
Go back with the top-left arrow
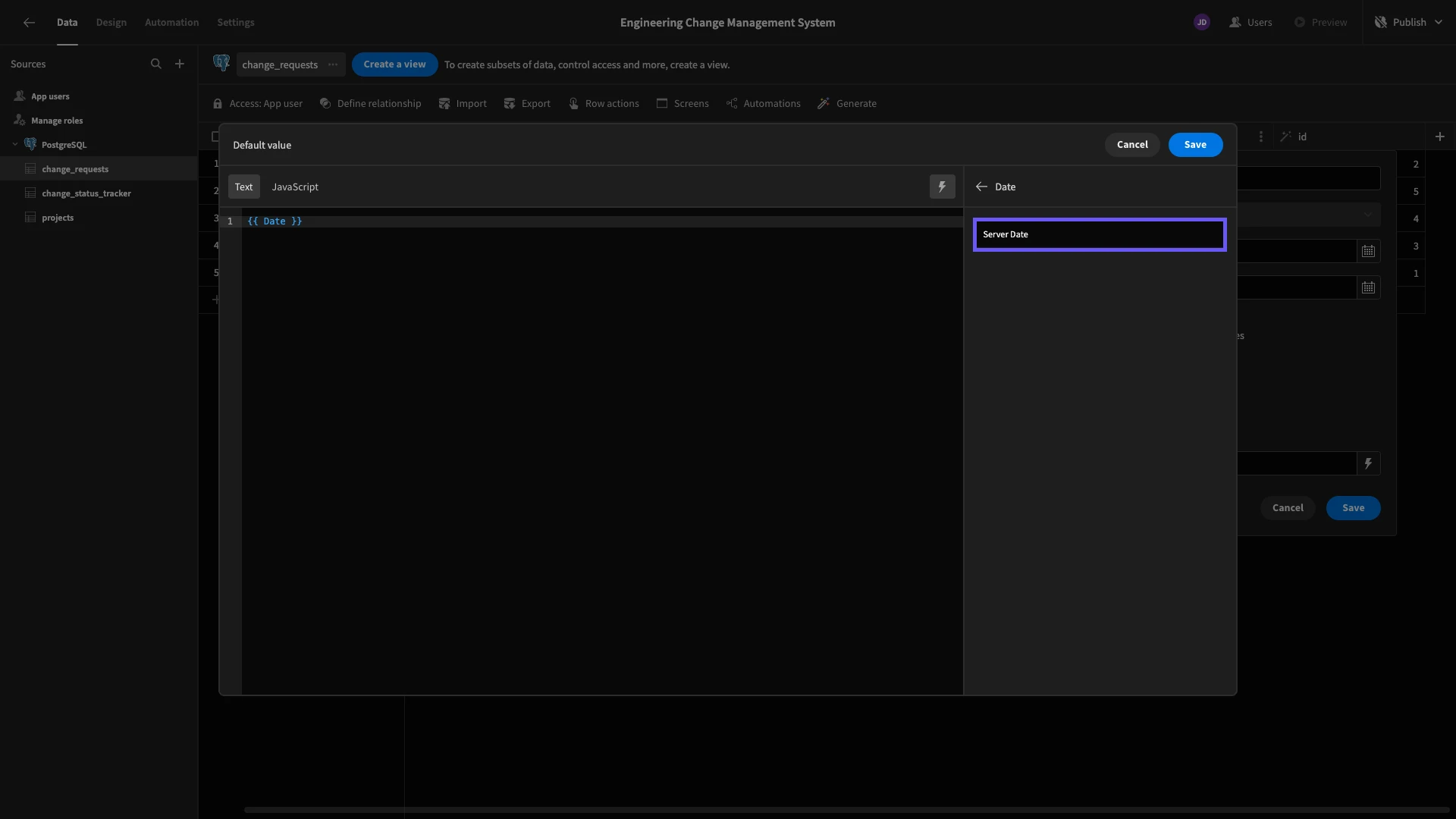pos(29,23)
